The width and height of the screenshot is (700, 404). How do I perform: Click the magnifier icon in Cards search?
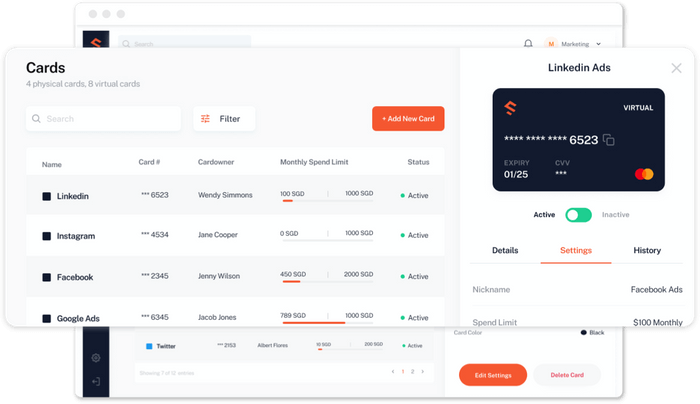[x=36, y=119]
